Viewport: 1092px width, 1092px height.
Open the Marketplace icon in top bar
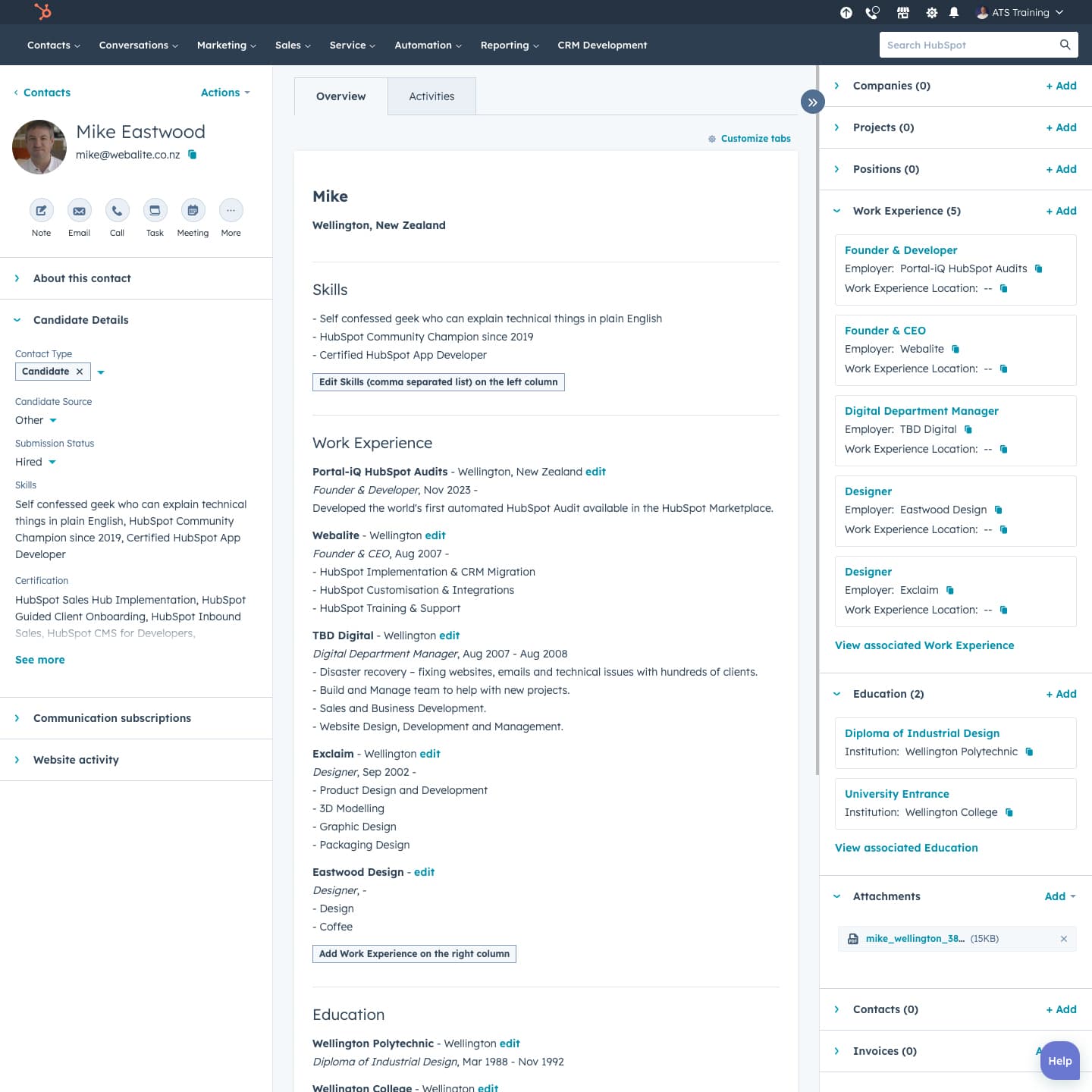(902, 13)
